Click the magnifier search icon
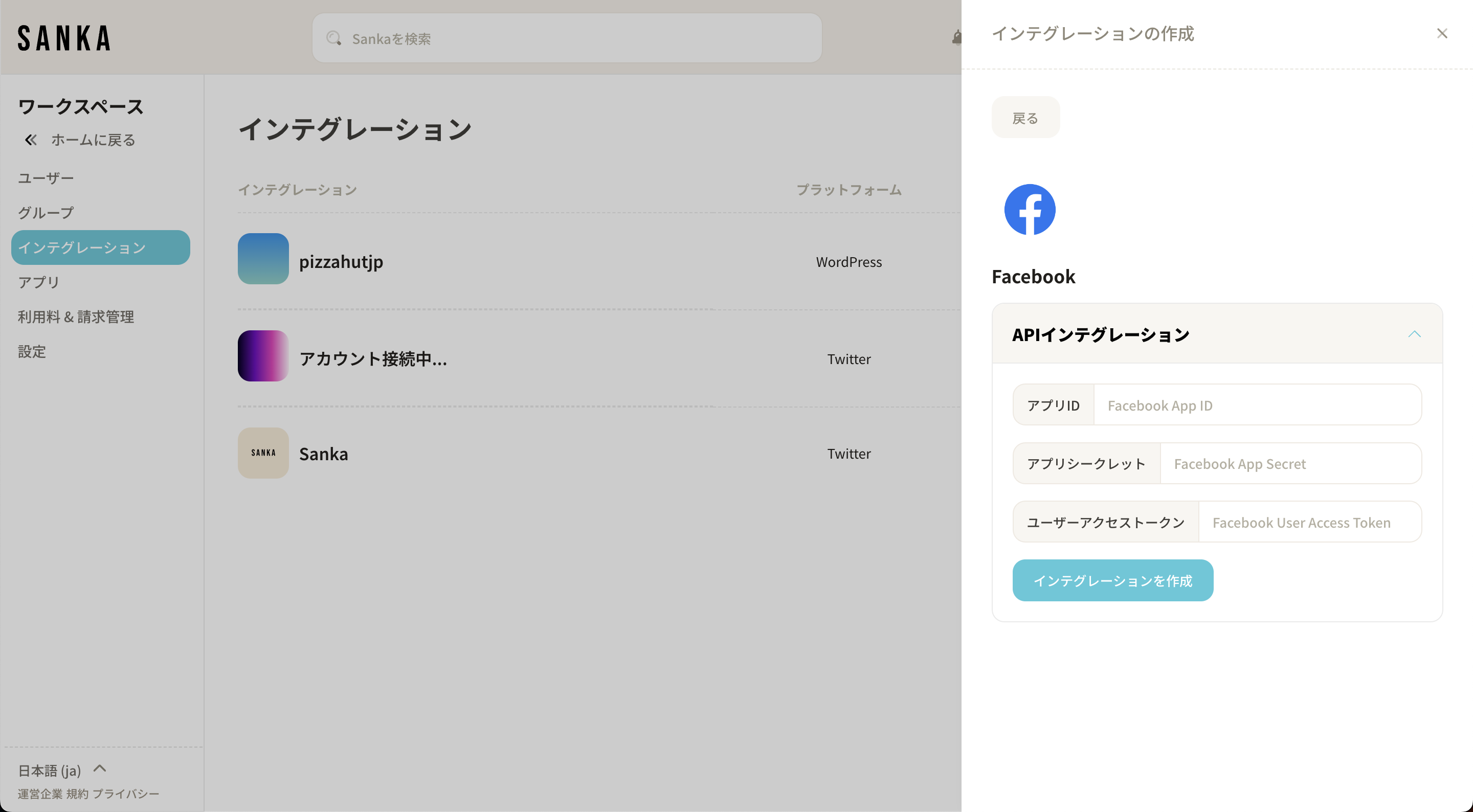This screenshot has width=1473, height=812. (333, 38)
